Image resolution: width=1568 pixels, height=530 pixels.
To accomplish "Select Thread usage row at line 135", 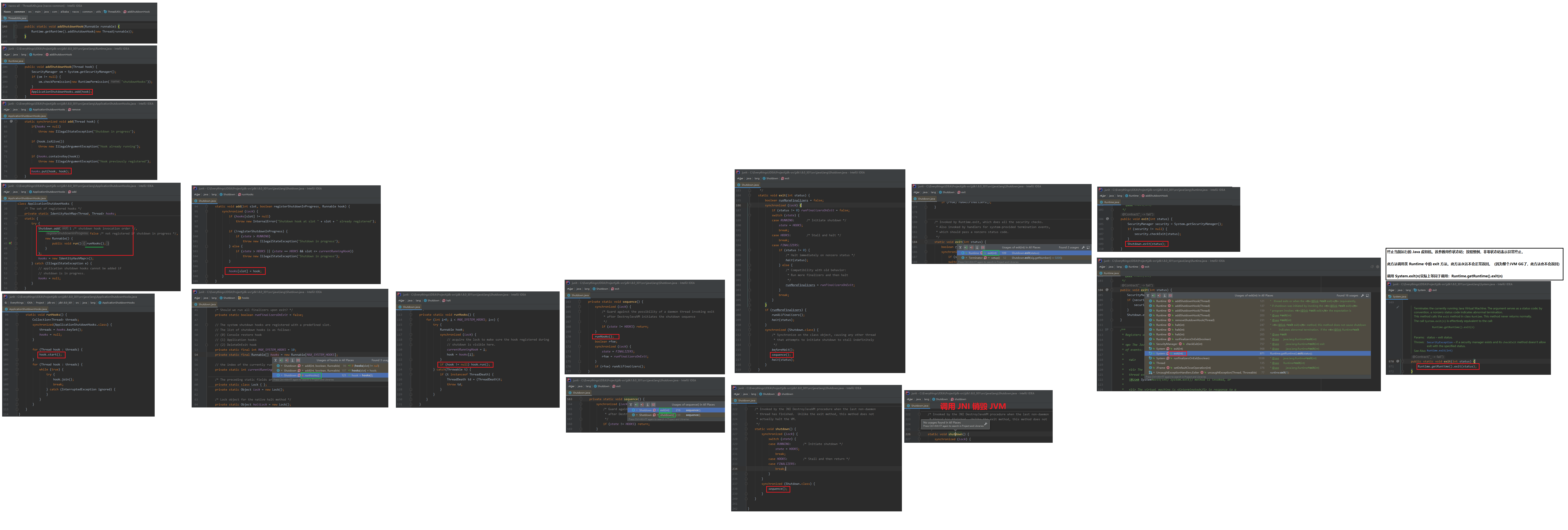I will point(1258,363).
